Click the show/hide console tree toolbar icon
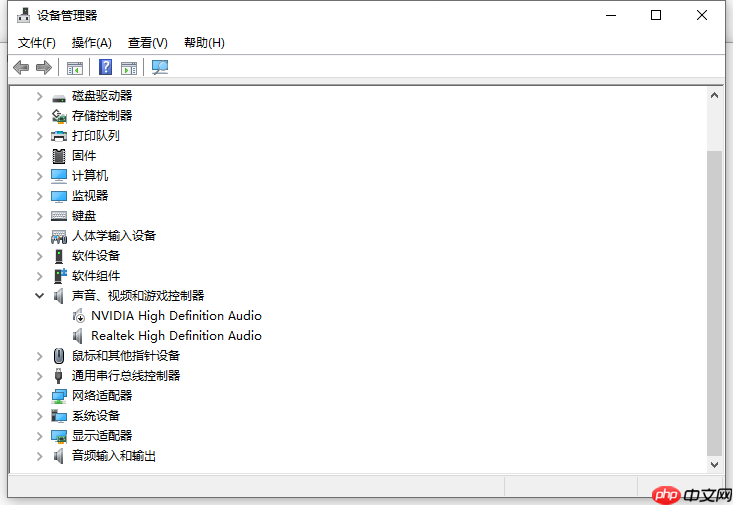This screenshot has width=733, height=505. click(75, 68)
